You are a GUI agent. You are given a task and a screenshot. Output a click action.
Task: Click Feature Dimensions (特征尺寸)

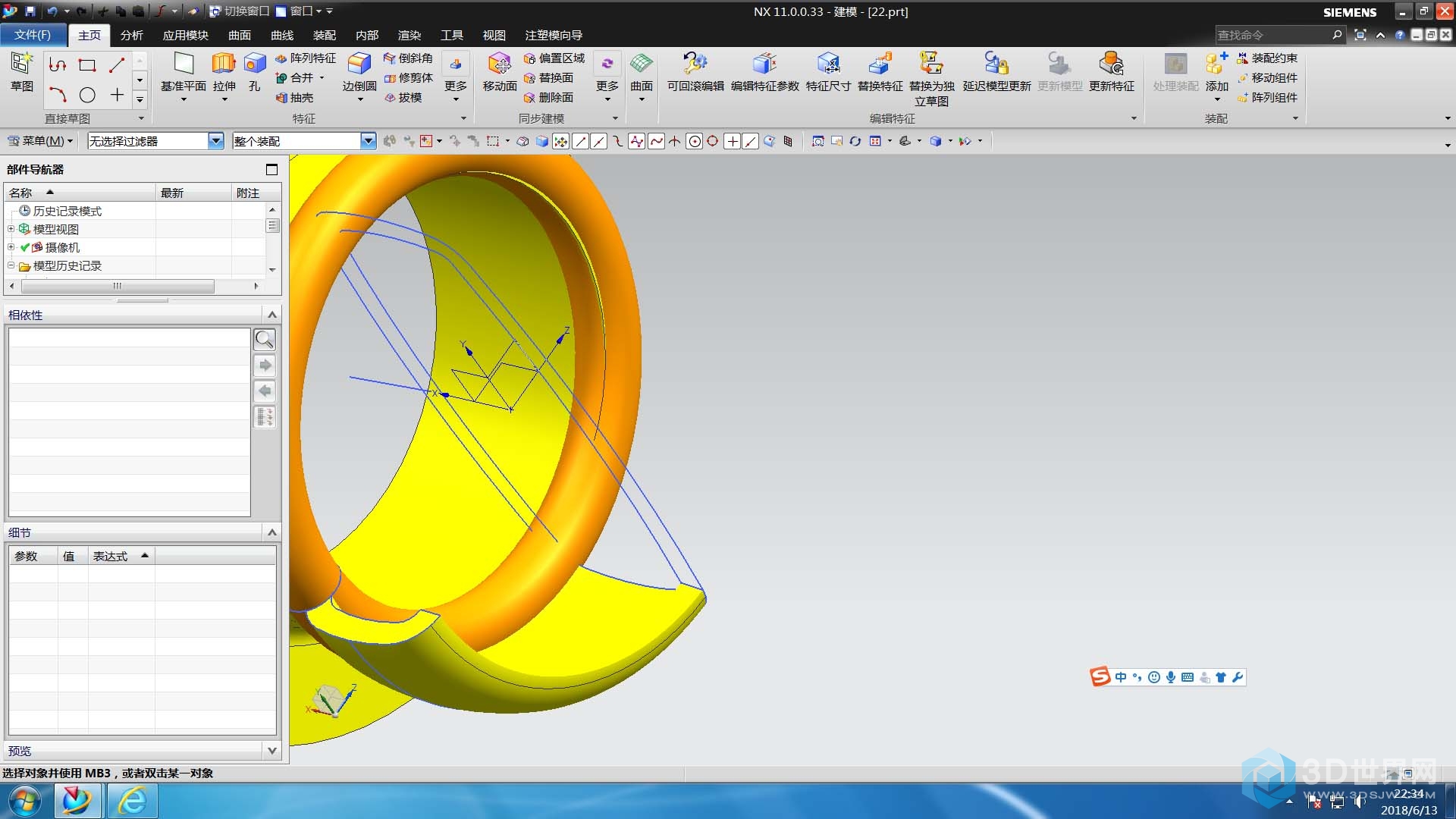coord(828,73)
